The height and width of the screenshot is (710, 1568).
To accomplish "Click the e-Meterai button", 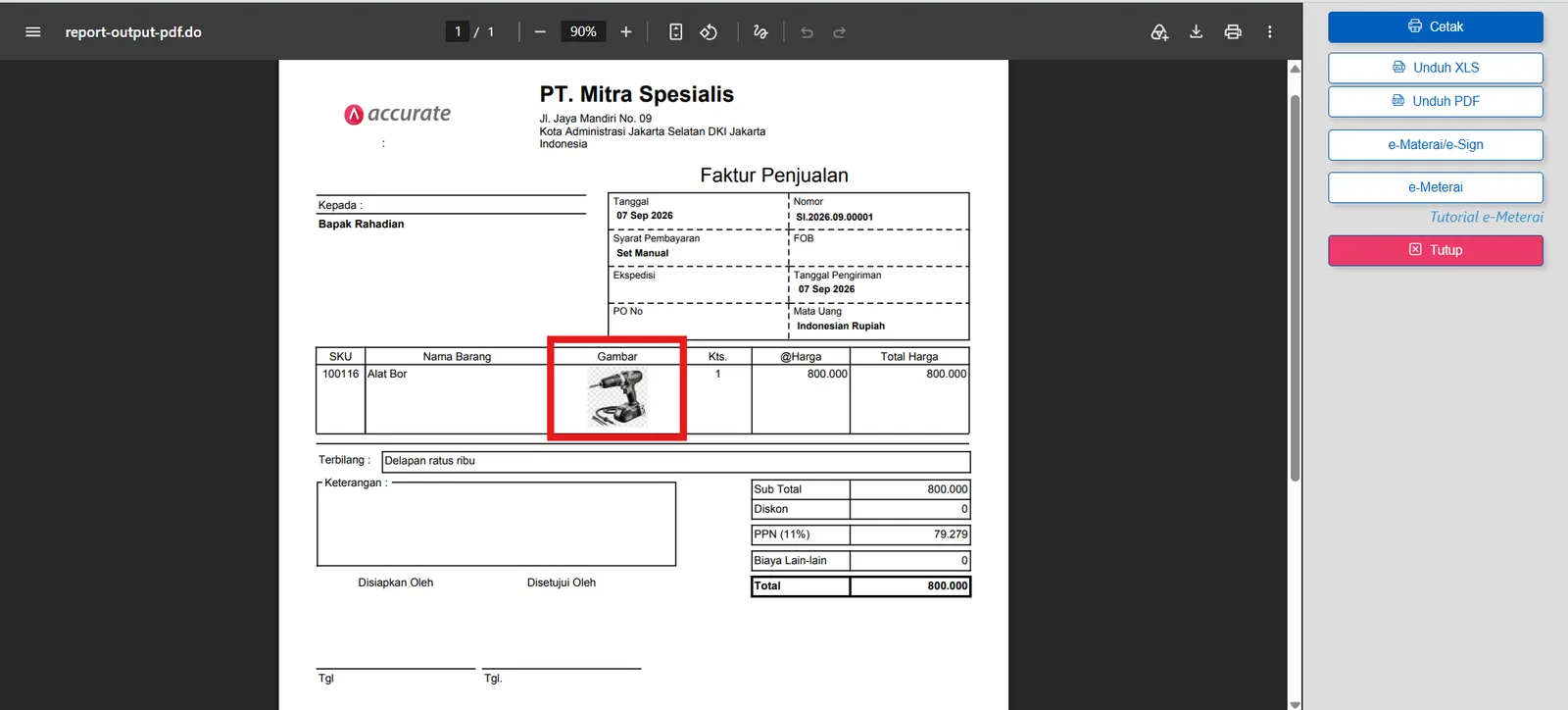I will [1436, 187].
